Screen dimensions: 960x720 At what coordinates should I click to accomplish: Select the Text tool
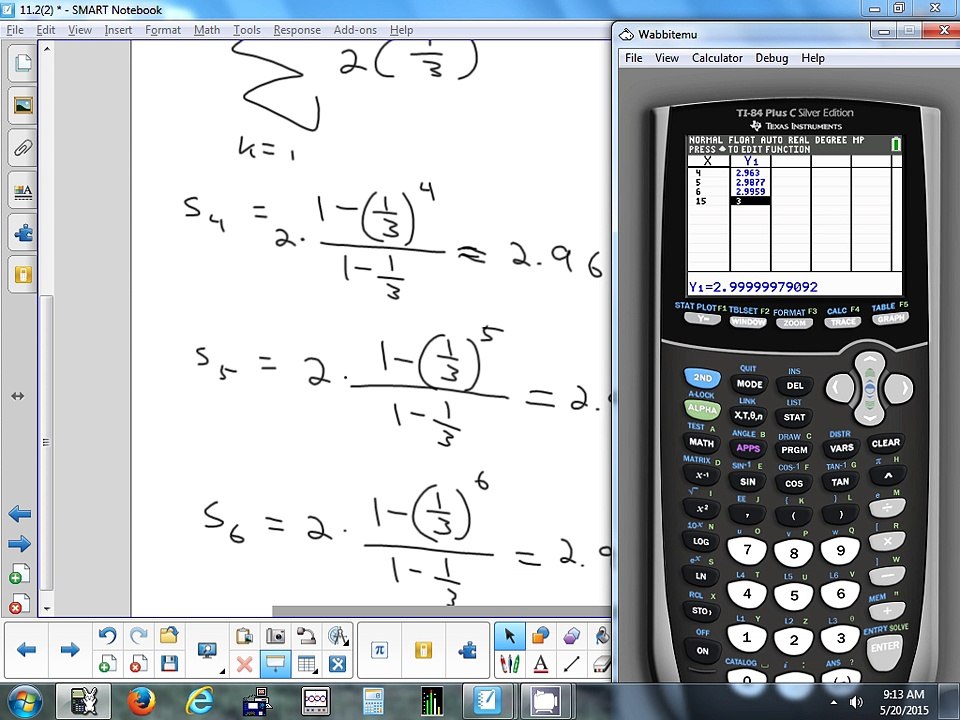click(x=541, y=664)
